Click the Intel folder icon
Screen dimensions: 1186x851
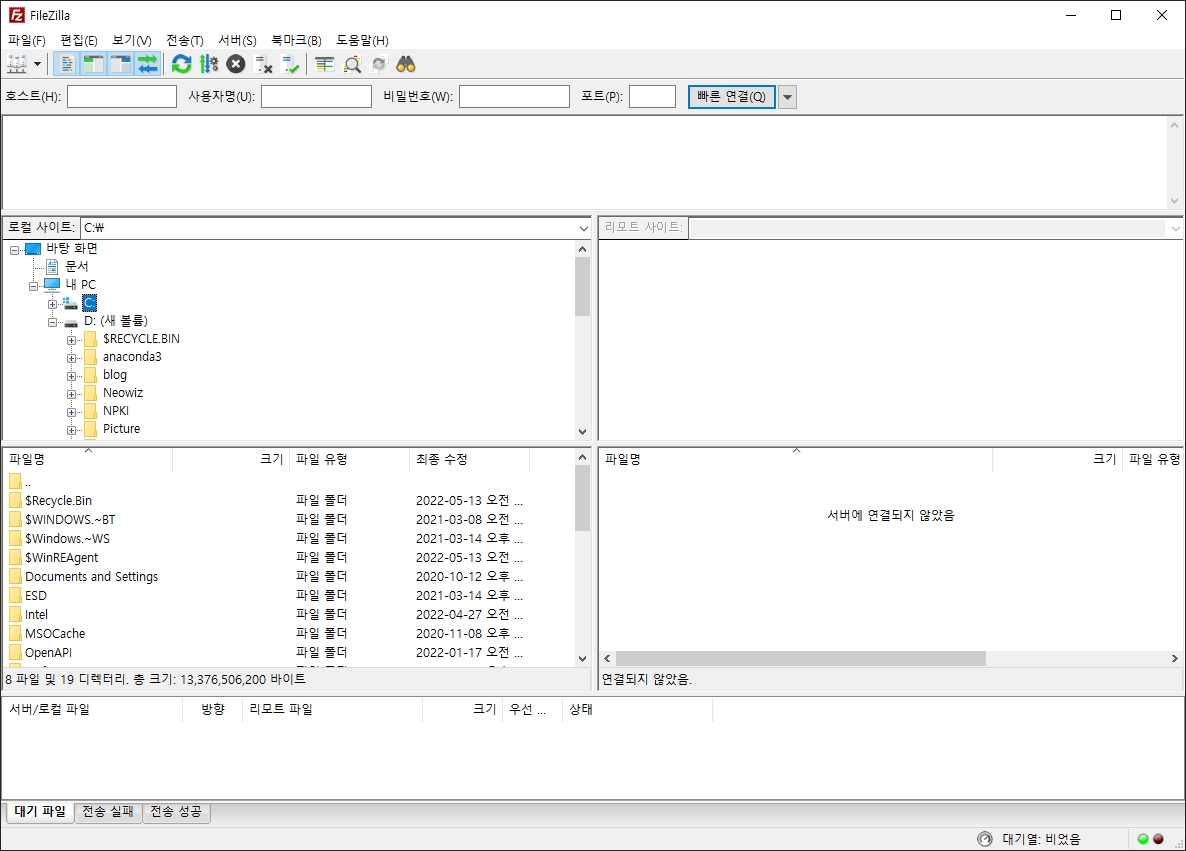(15, 614)
